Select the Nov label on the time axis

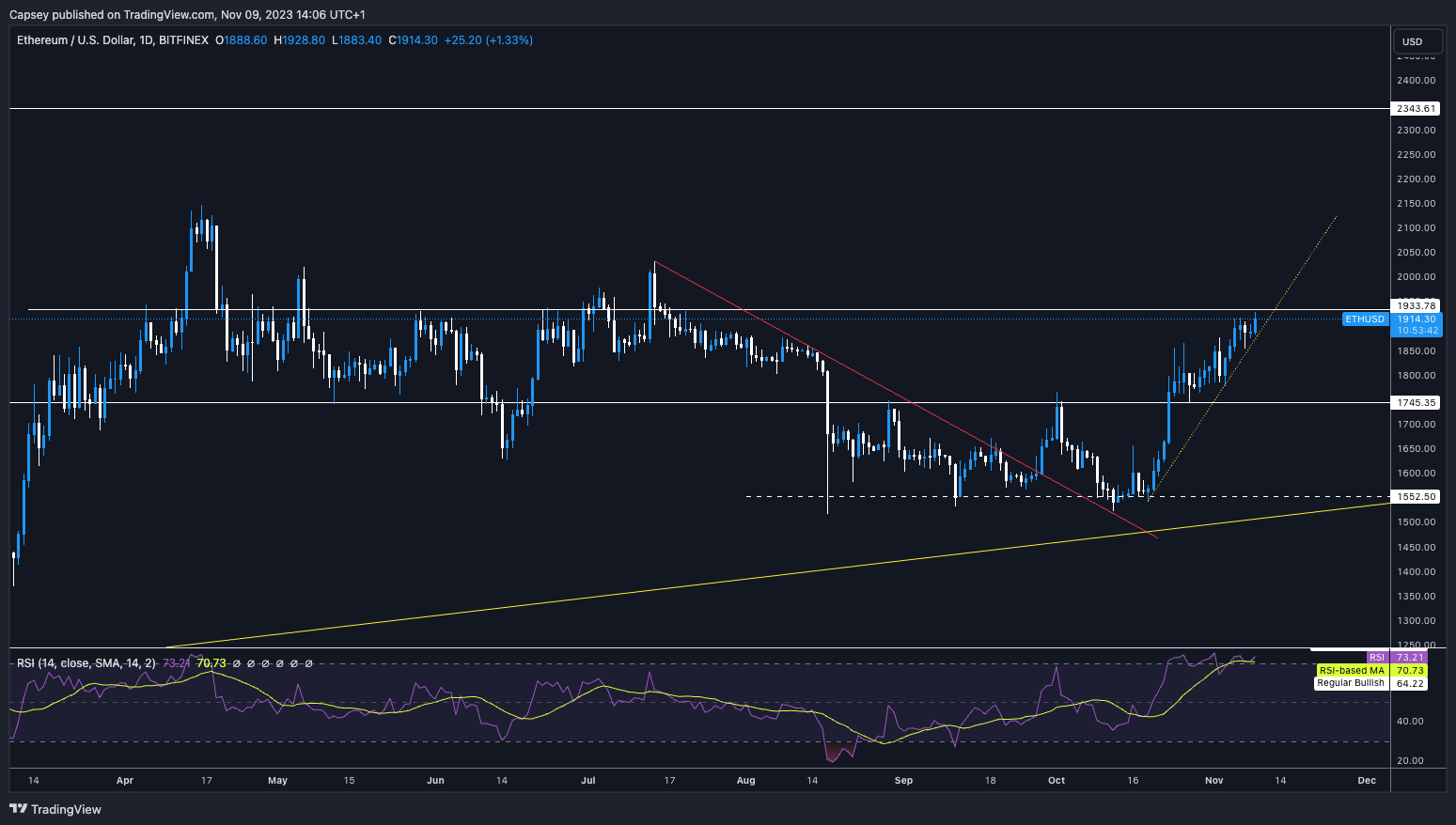point(1213,780)
